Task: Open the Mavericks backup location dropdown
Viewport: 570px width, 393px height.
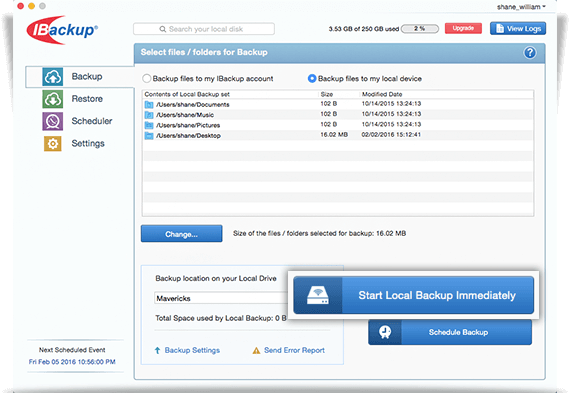Action: point(221,298)
